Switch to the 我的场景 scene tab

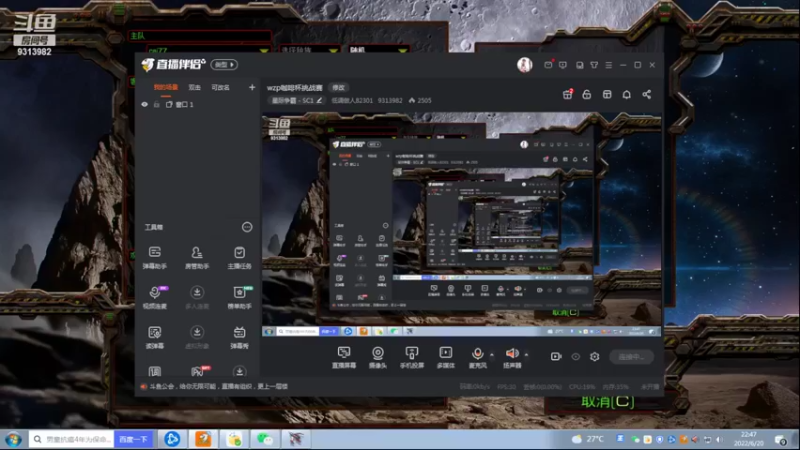(166, 87)
